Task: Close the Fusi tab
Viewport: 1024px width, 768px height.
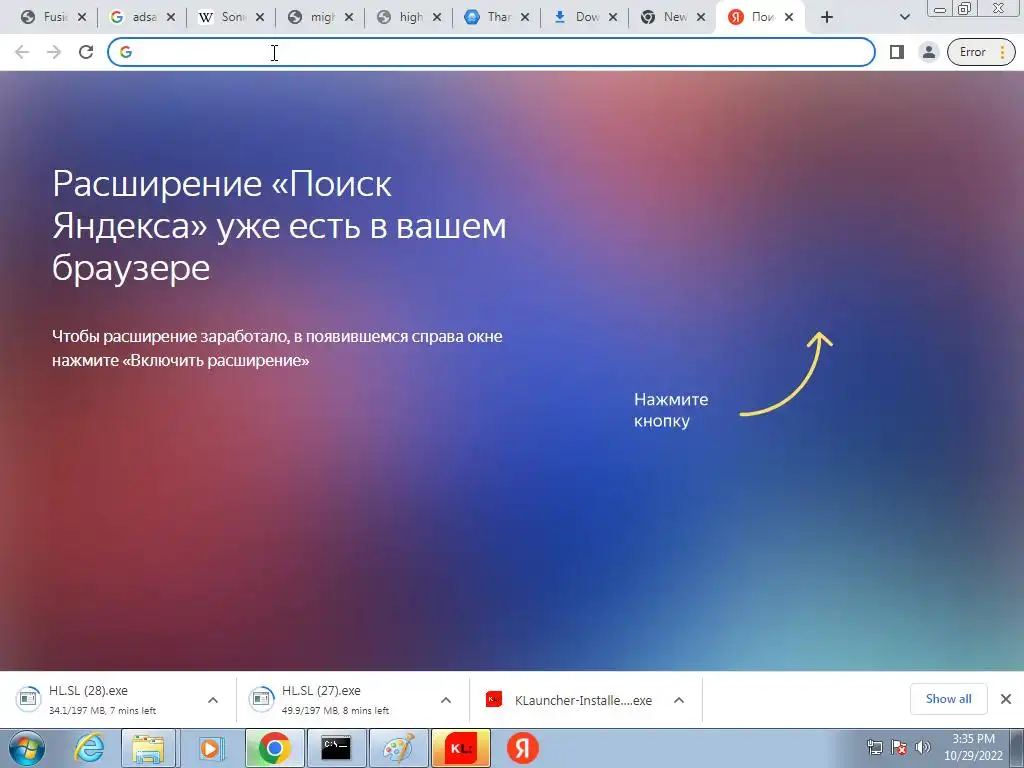Action: pyautogui.click(x=82, y=18)
